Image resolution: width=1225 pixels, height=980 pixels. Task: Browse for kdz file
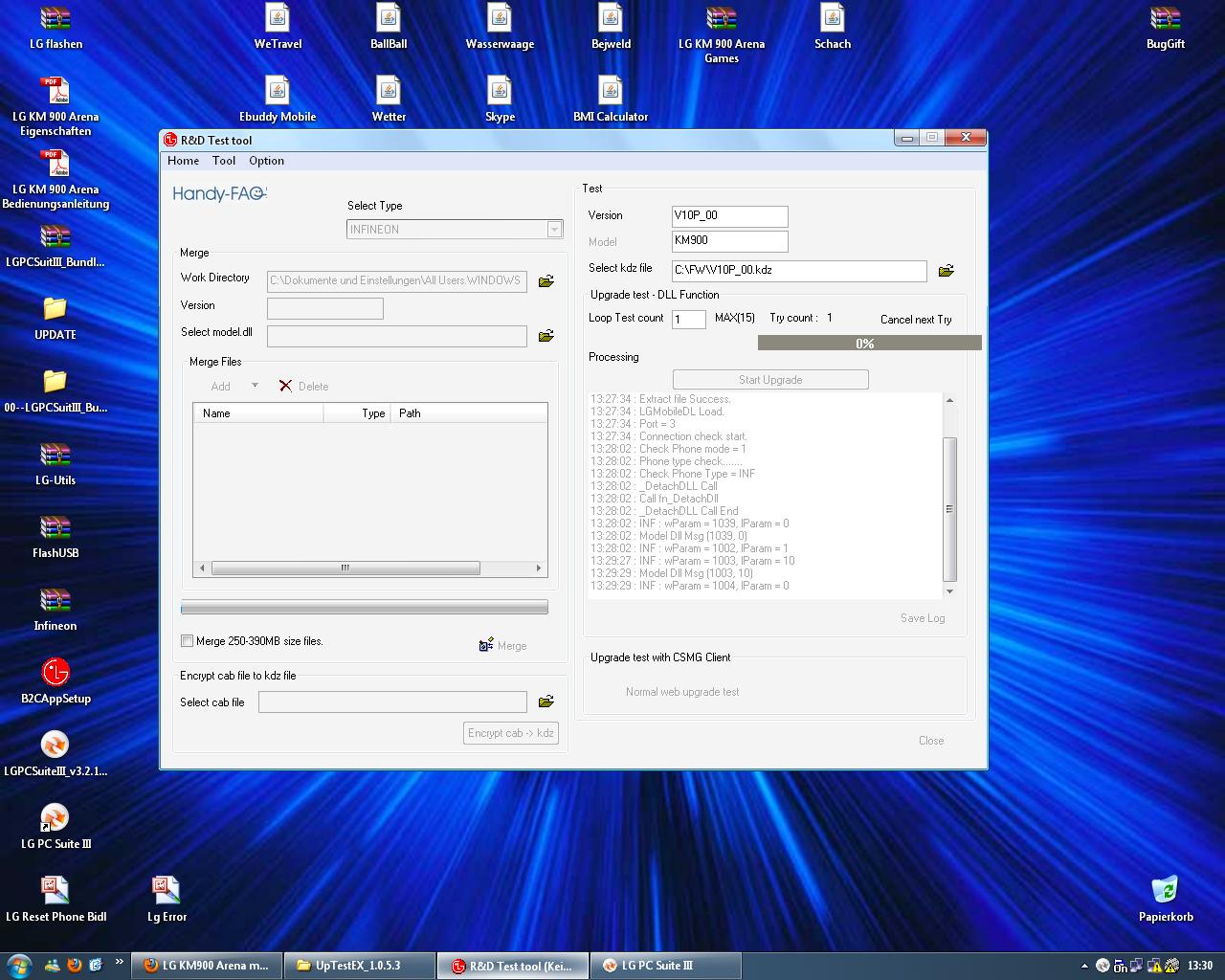947,271
